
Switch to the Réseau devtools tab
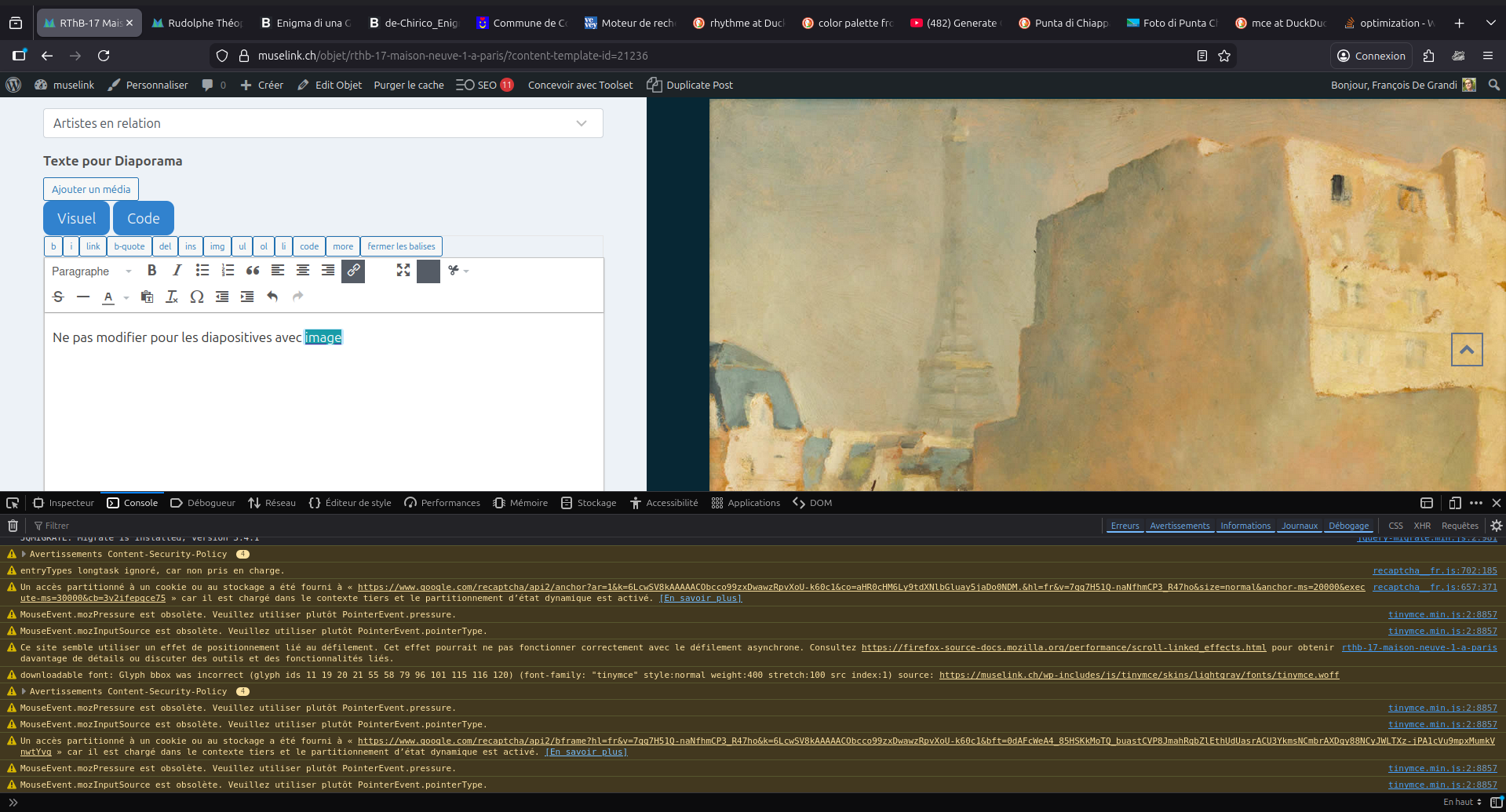point(272,503)
